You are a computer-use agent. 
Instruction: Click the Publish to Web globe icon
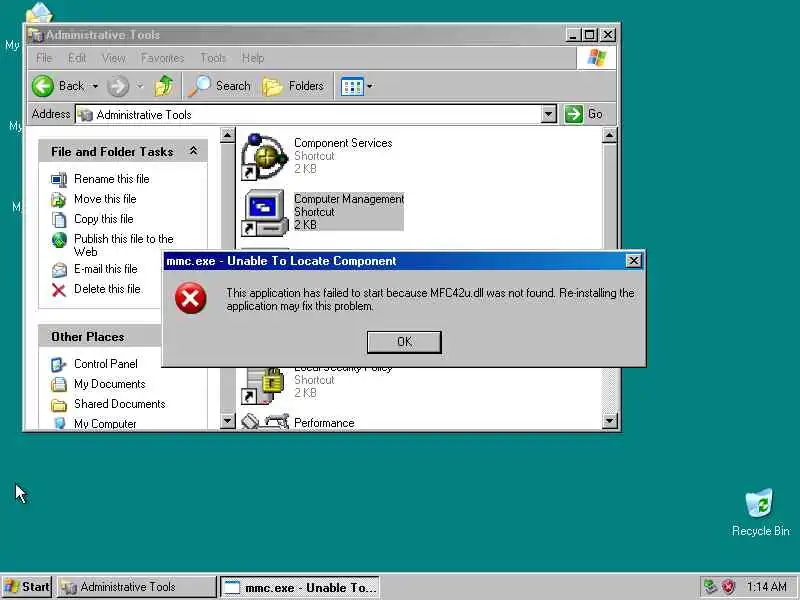[x=59, y=240]
